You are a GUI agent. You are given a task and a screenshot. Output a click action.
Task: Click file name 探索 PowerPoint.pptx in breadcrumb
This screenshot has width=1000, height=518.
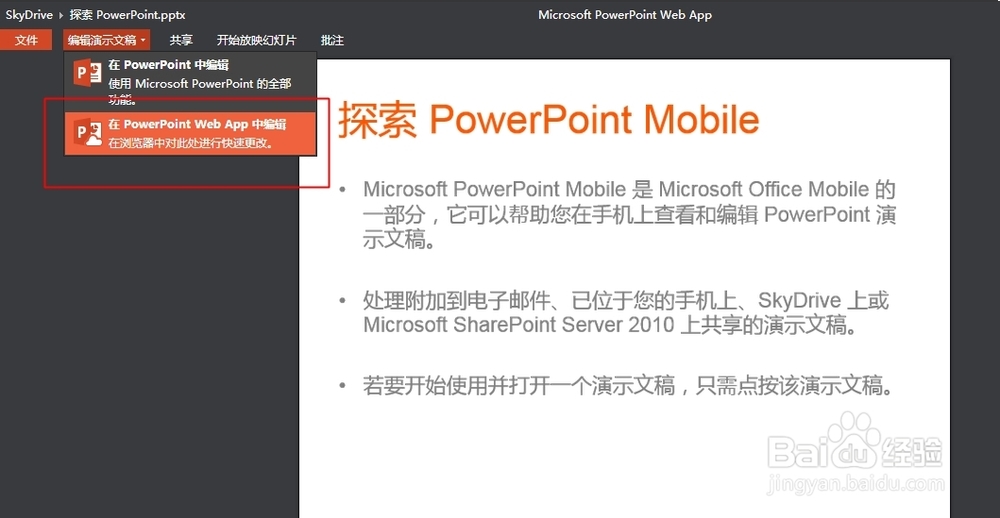click(127, 14)
